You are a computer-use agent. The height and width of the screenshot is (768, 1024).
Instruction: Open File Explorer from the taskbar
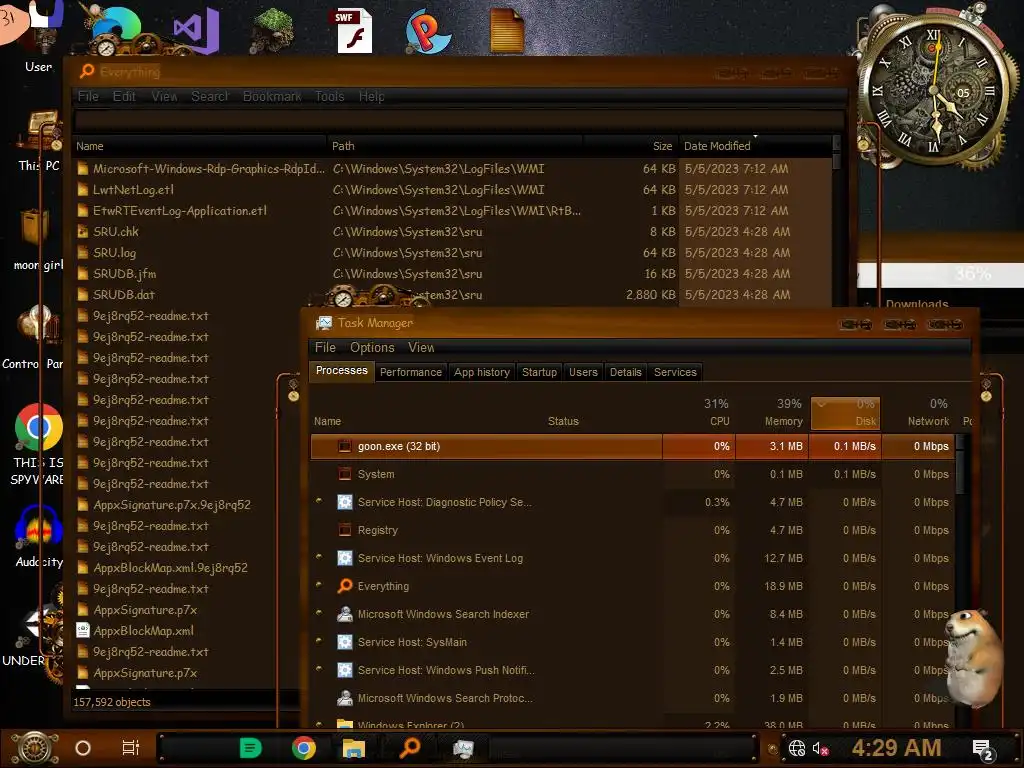point(354,748)
